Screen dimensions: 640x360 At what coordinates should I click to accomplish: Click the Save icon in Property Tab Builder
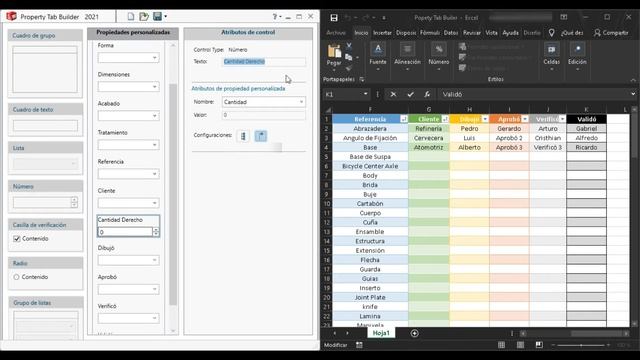pos(157,16)
